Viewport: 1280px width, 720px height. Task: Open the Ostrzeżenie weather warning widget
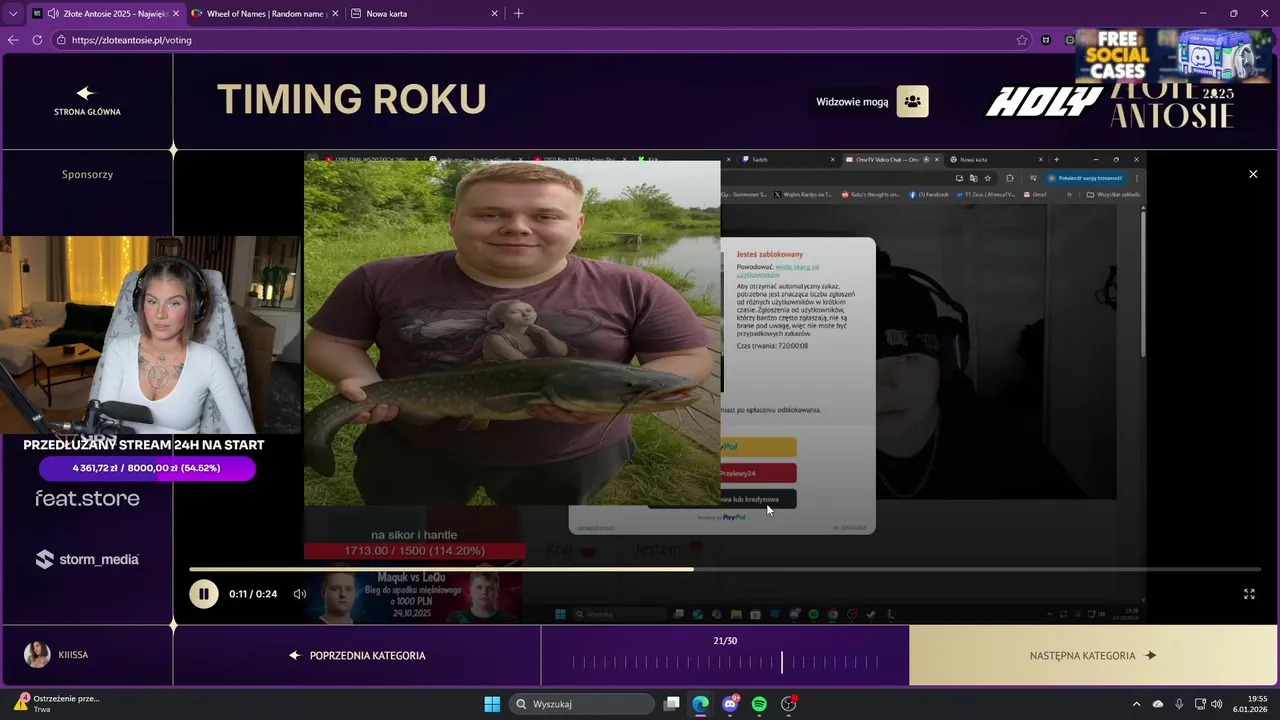(57, 704)
